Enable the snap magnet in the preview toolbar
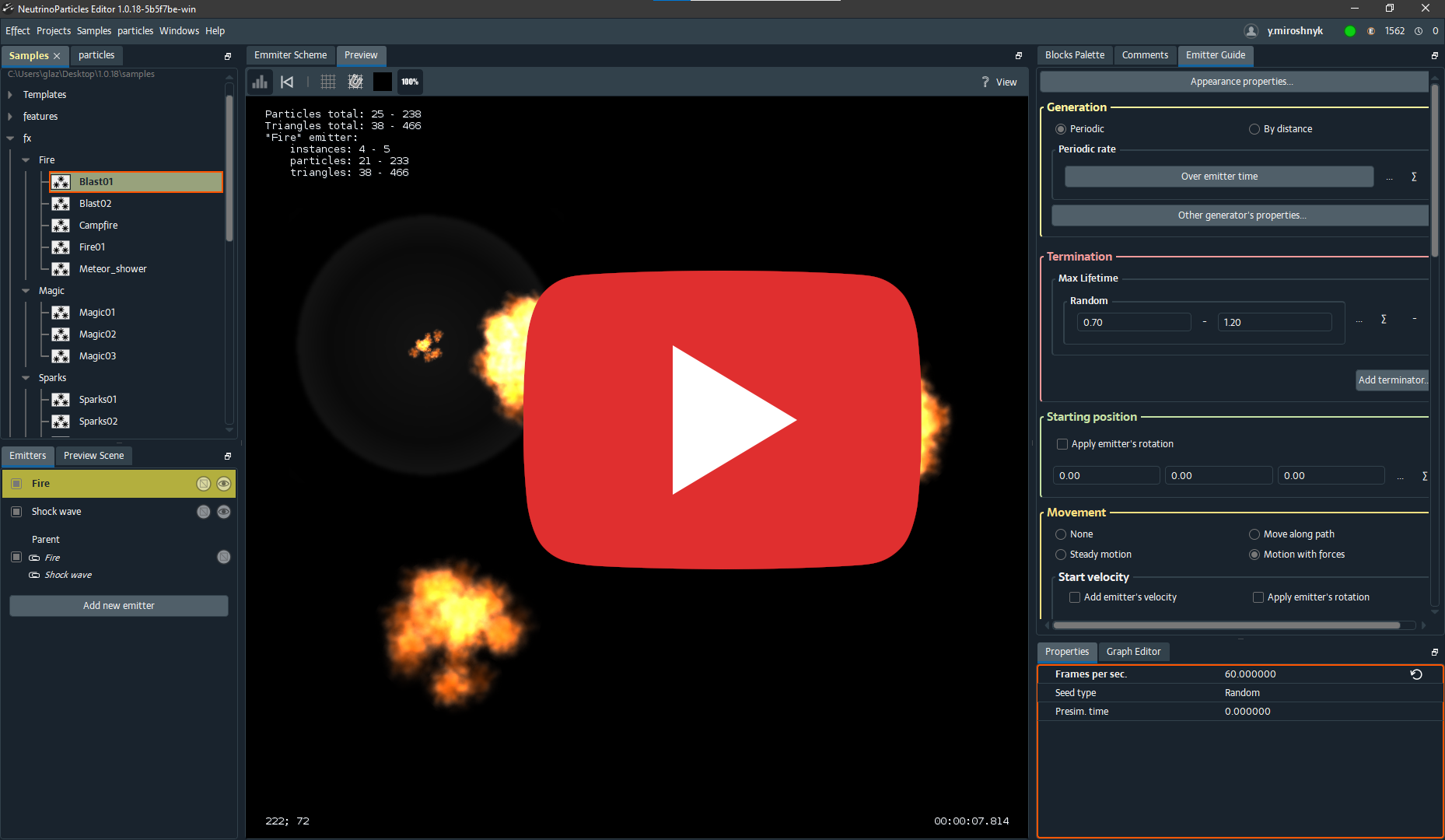 (x=355, y=81)
